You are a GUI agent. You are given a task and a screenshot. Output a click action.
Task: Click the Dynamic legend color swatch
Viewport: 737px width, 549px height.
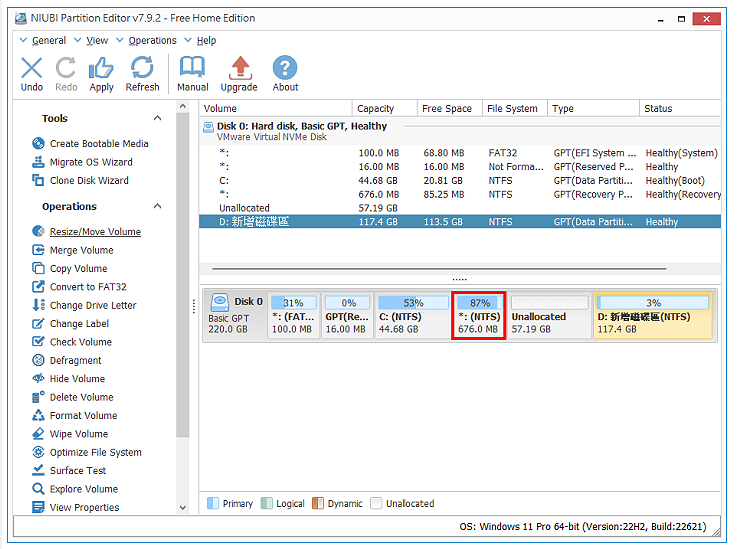click(318, 503)
